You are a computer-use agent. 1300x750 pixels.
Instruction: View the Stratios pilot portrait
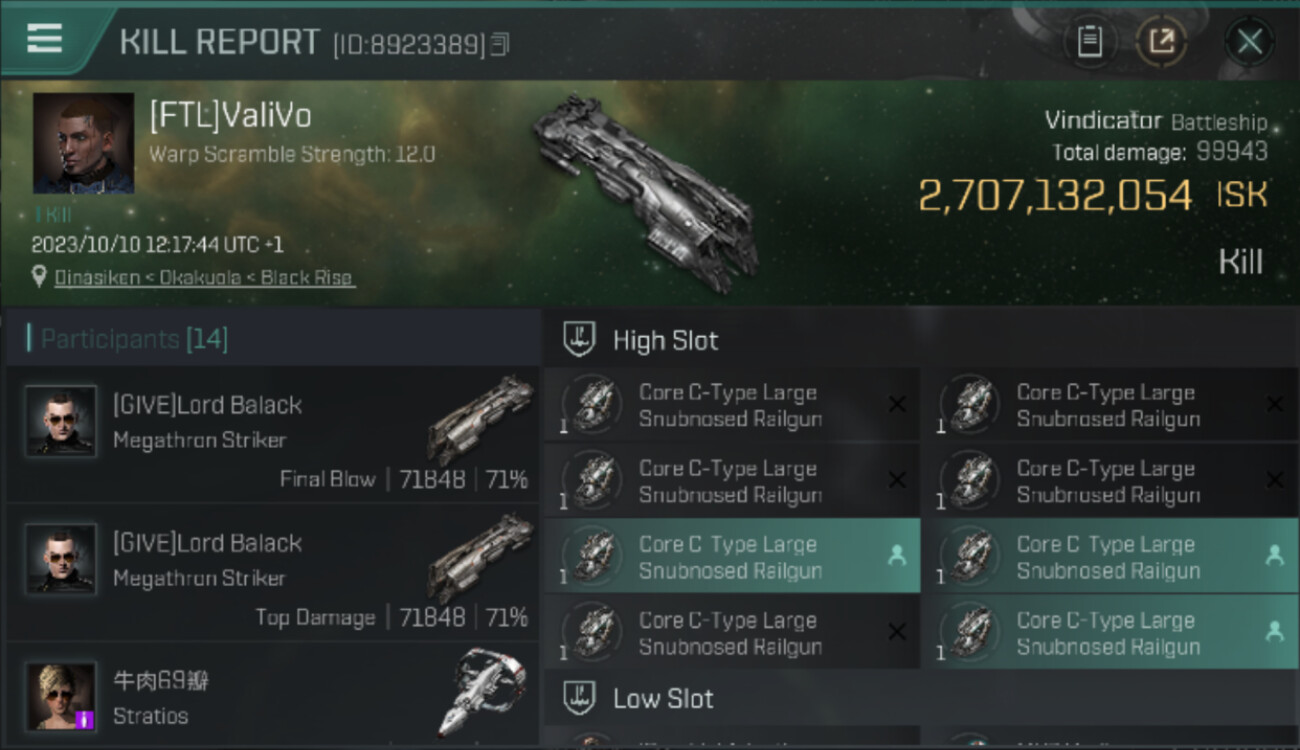point(61,696)
